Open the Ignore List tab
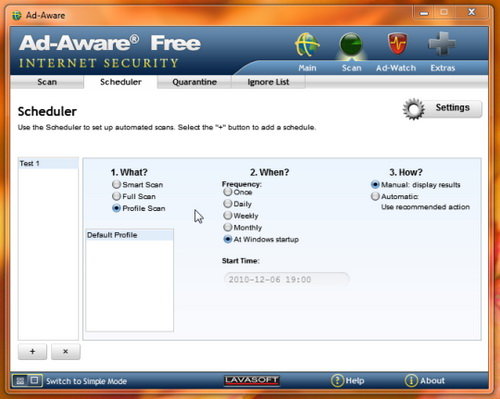Screen dimensions: 500x399 pos(268,82)
